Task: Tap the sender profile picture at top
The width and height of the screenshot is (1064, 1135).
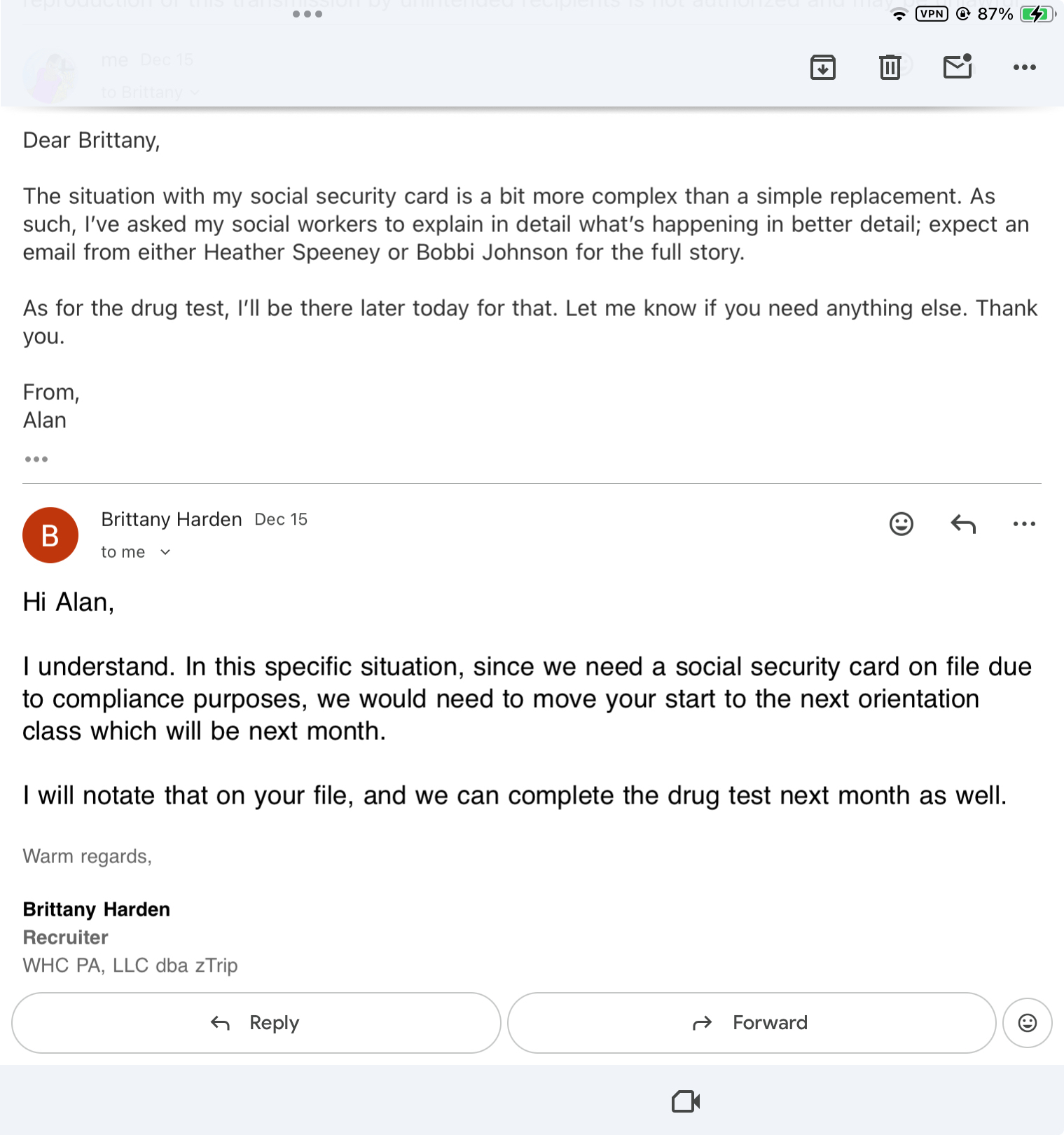Action: click(x=49, y=76)
